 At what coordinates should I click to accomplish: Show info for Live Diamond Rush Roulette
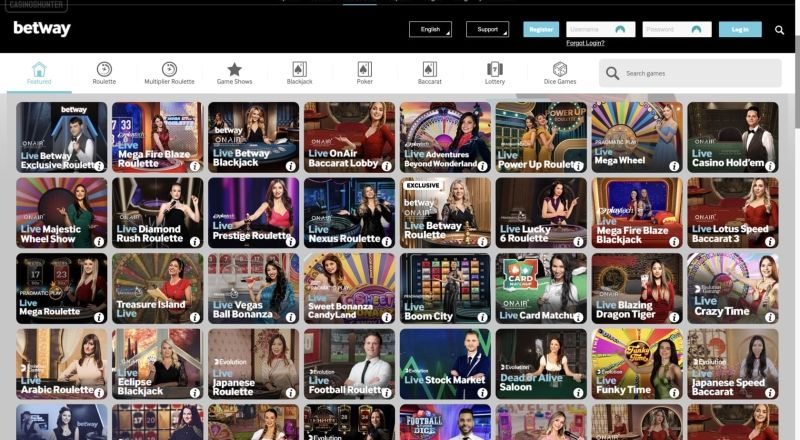pos(195,241)
